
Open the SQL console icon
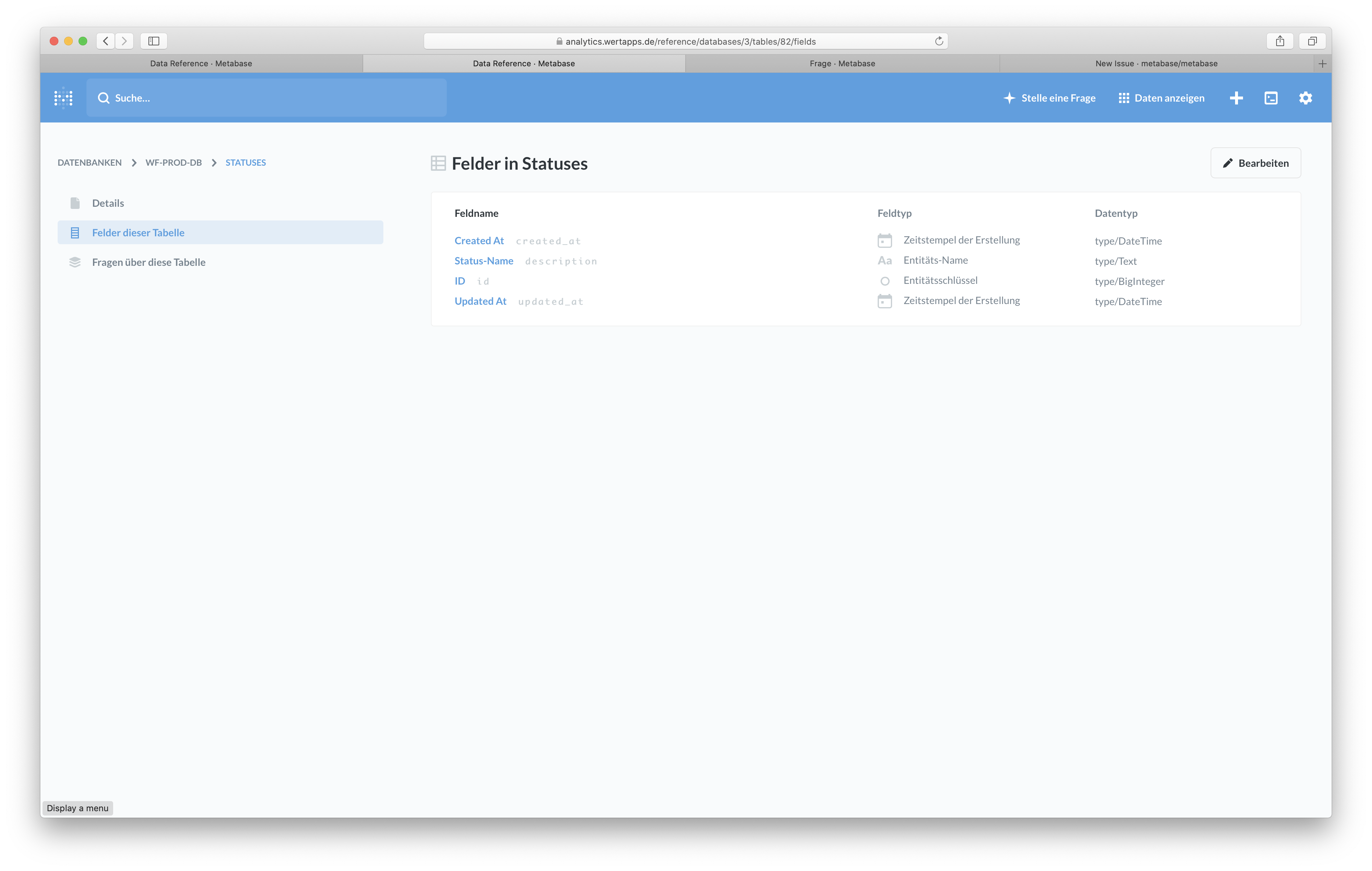pyautogui.click(x=1271, y=98)
